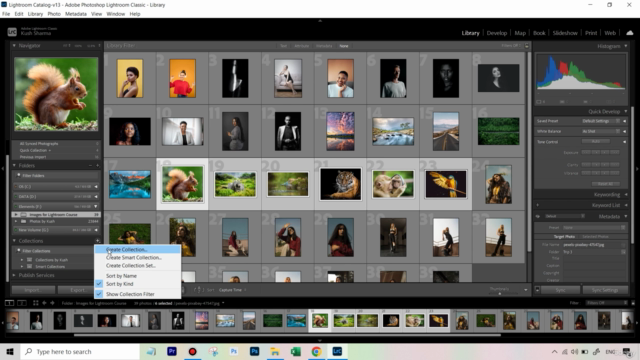Screen dimensions: 640x360
Task: Click the Import... button
Action: 33,290
